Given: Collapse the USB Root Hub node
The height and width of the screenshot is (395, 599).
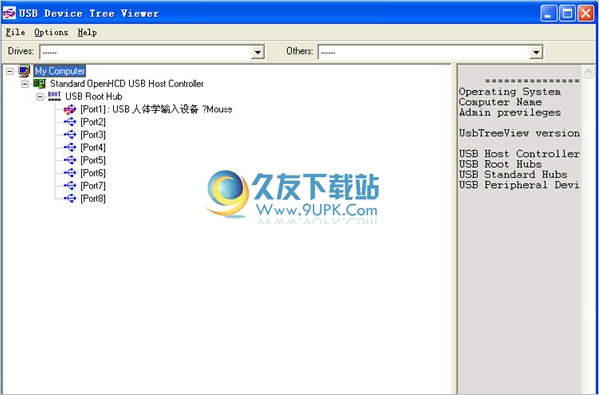Looking at the screenshot, I should point(40,97).
